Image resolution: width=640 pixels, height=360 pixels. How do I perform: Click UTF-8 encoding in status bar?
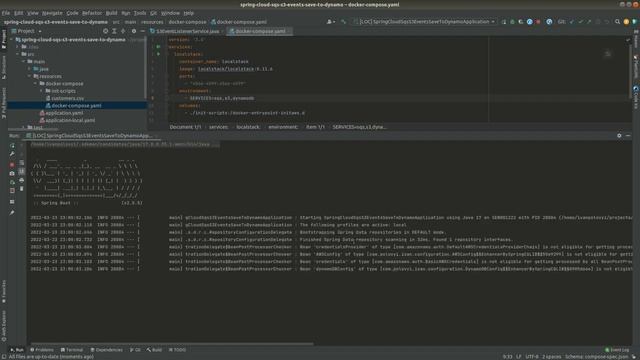532,357
